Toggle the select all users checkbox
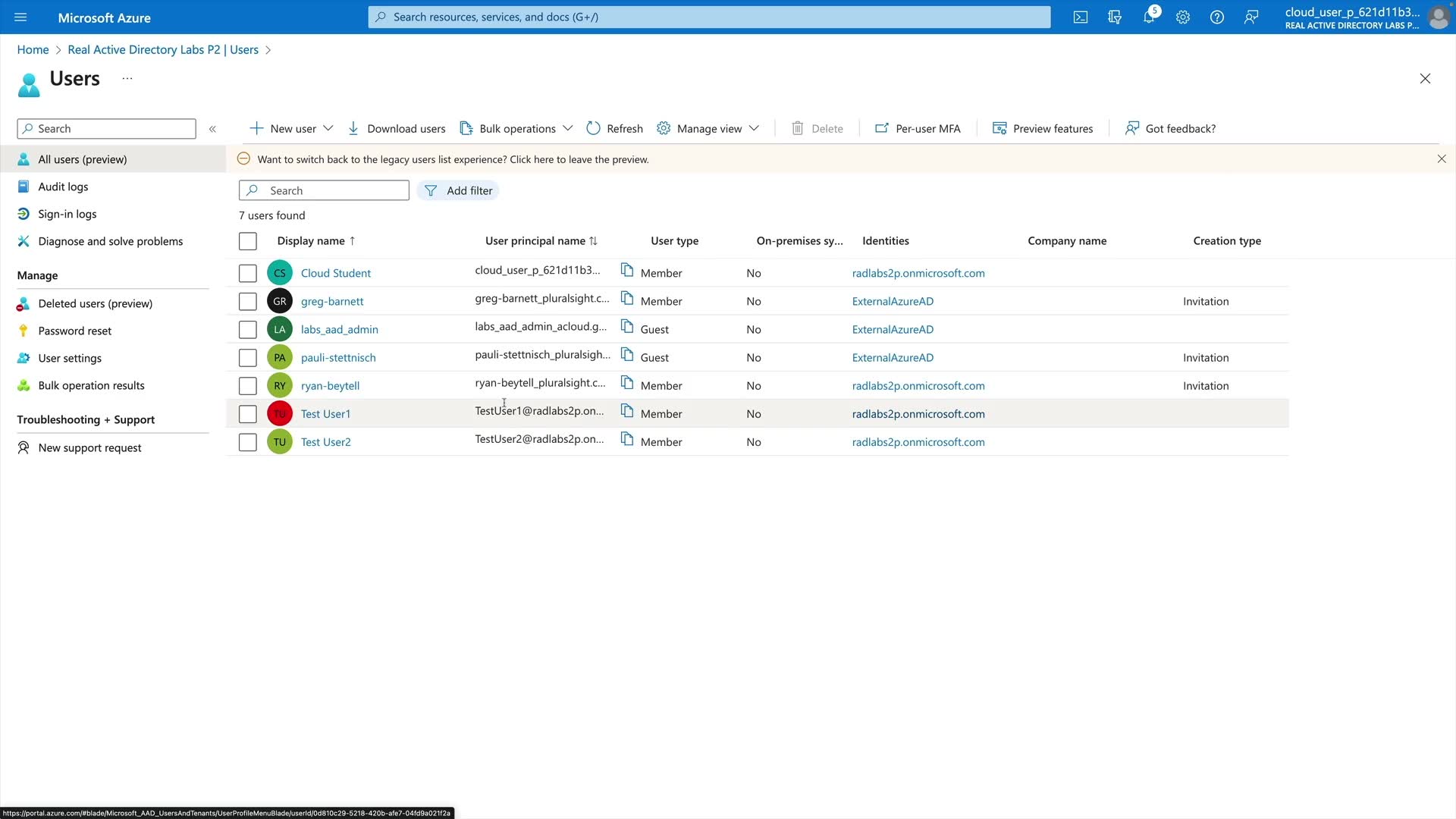 tap(248, 241)
